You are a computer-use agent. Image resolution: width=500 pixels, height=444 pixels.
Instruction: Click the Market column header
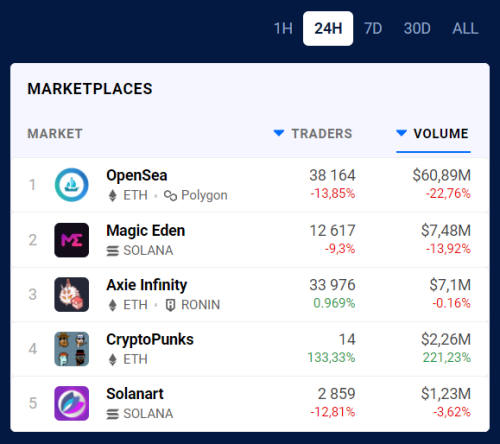pos(55,134)
